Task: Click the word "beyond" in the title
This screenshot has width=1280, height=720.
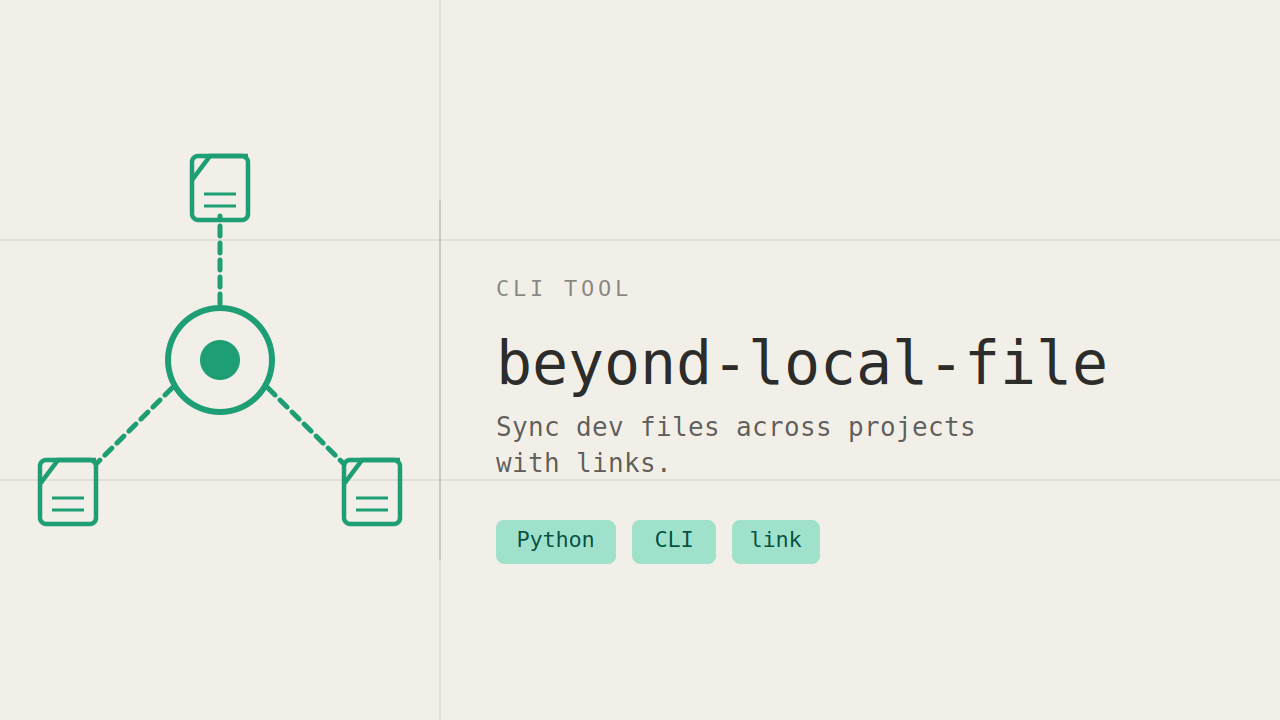Action: pos(603,364)
